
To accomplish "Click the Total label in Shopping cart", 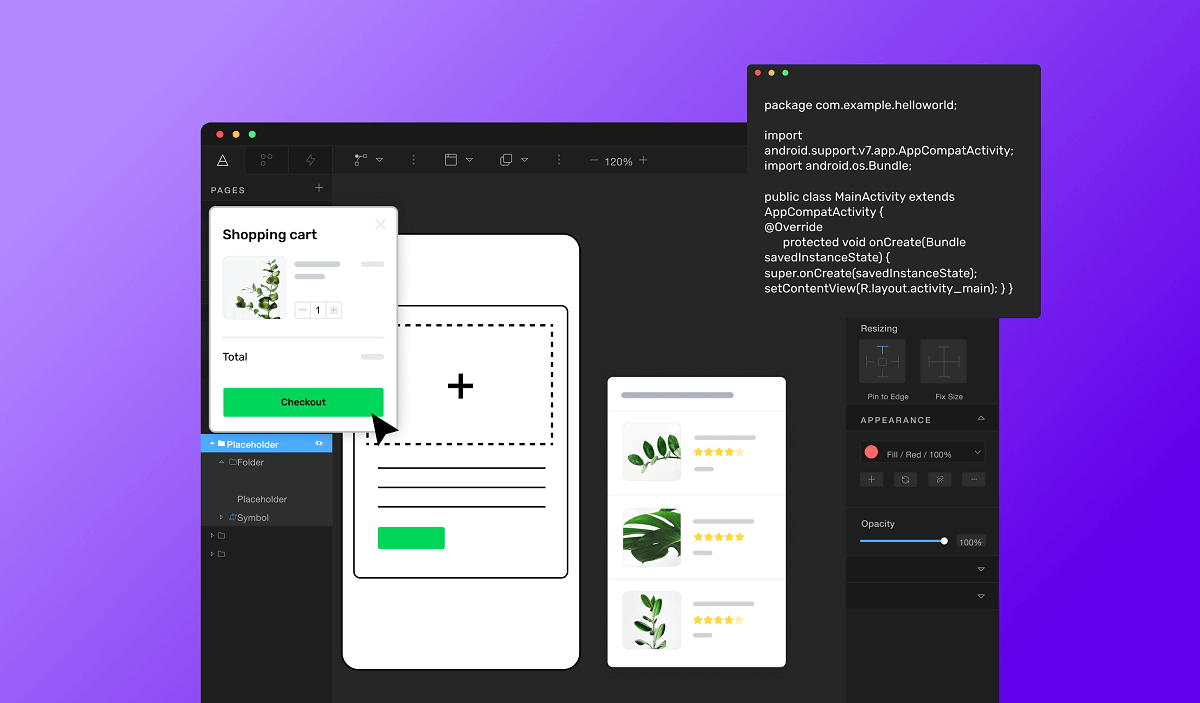I will [235, 357].
